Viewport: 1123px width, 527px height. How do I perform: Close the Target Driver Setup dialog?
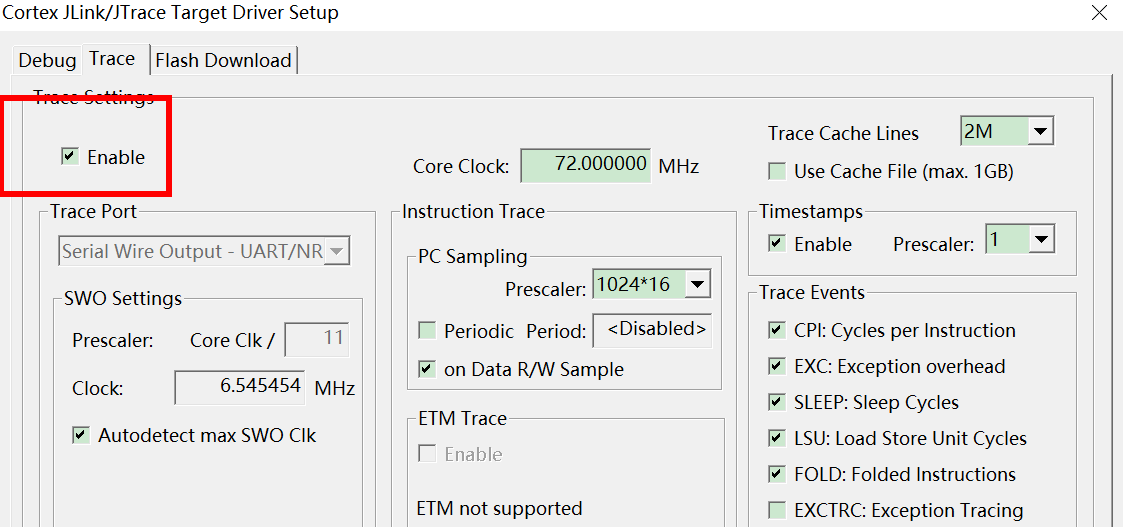[1099, 13]
